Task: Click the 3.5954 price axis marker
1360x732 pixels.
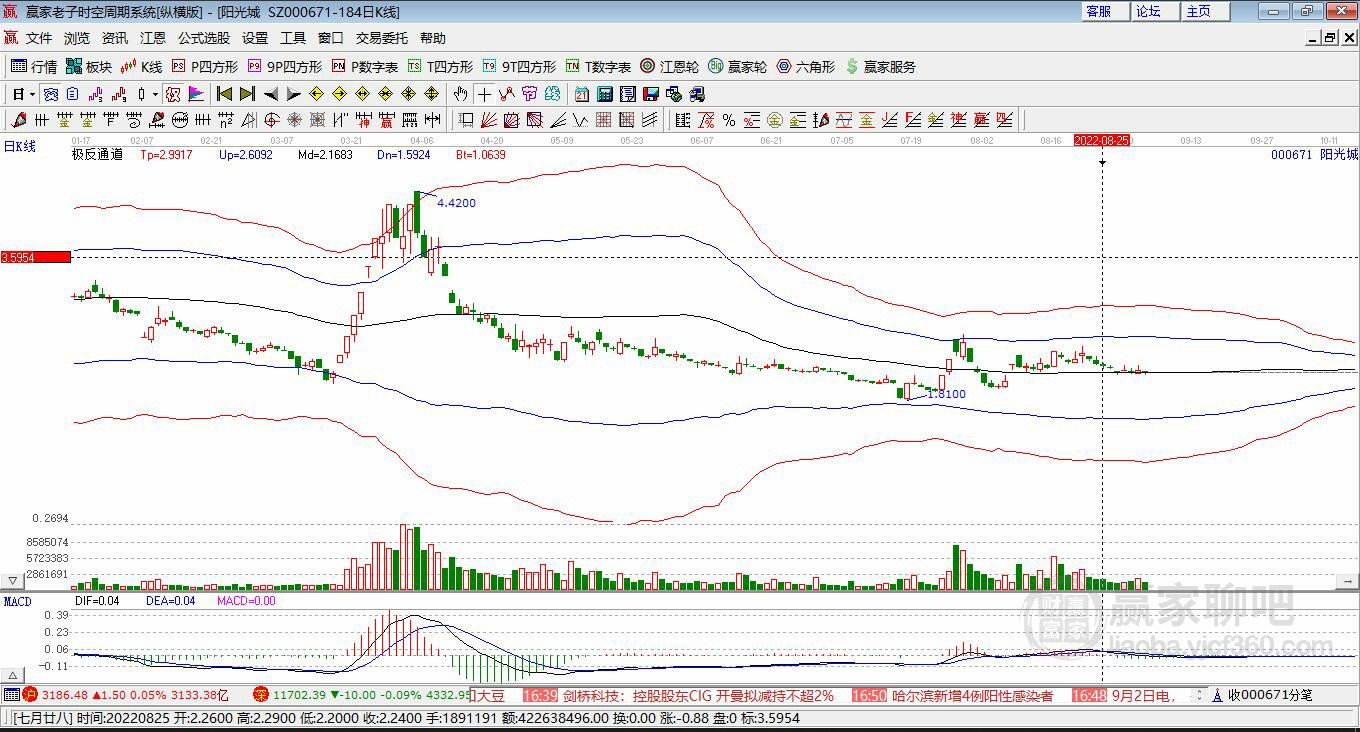Action: [x=35, y=257]
